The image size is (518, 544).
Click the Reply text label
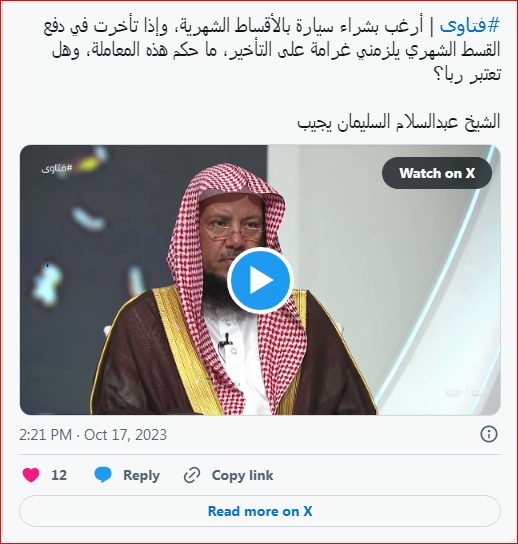[142, 475]
